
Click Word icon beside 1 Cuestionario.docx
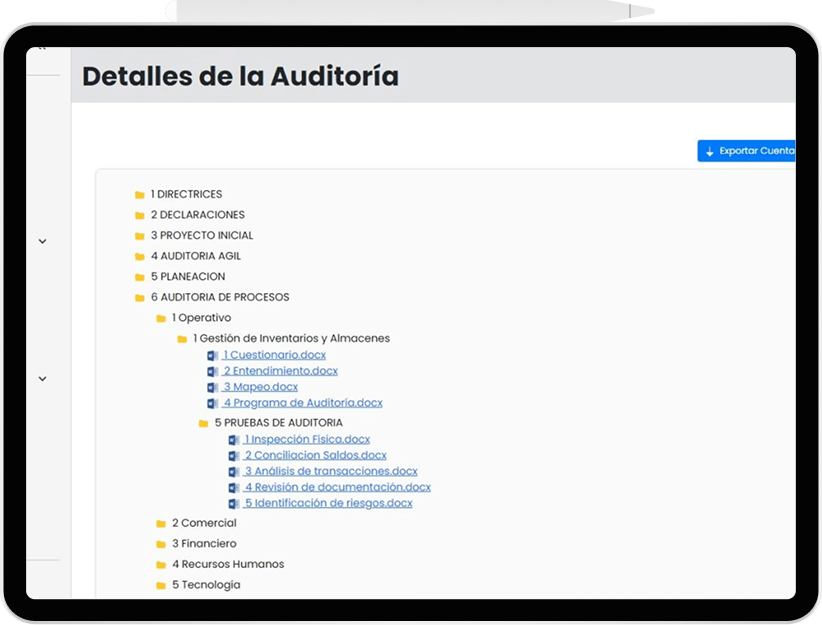pos(212,355)
